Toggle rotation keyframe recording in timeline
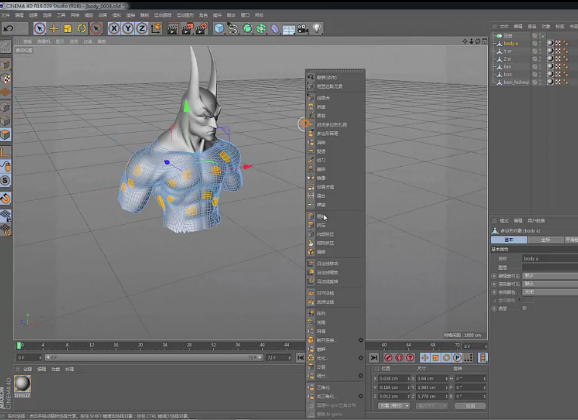Screen dimensions: 578x420 click(446, 358)
